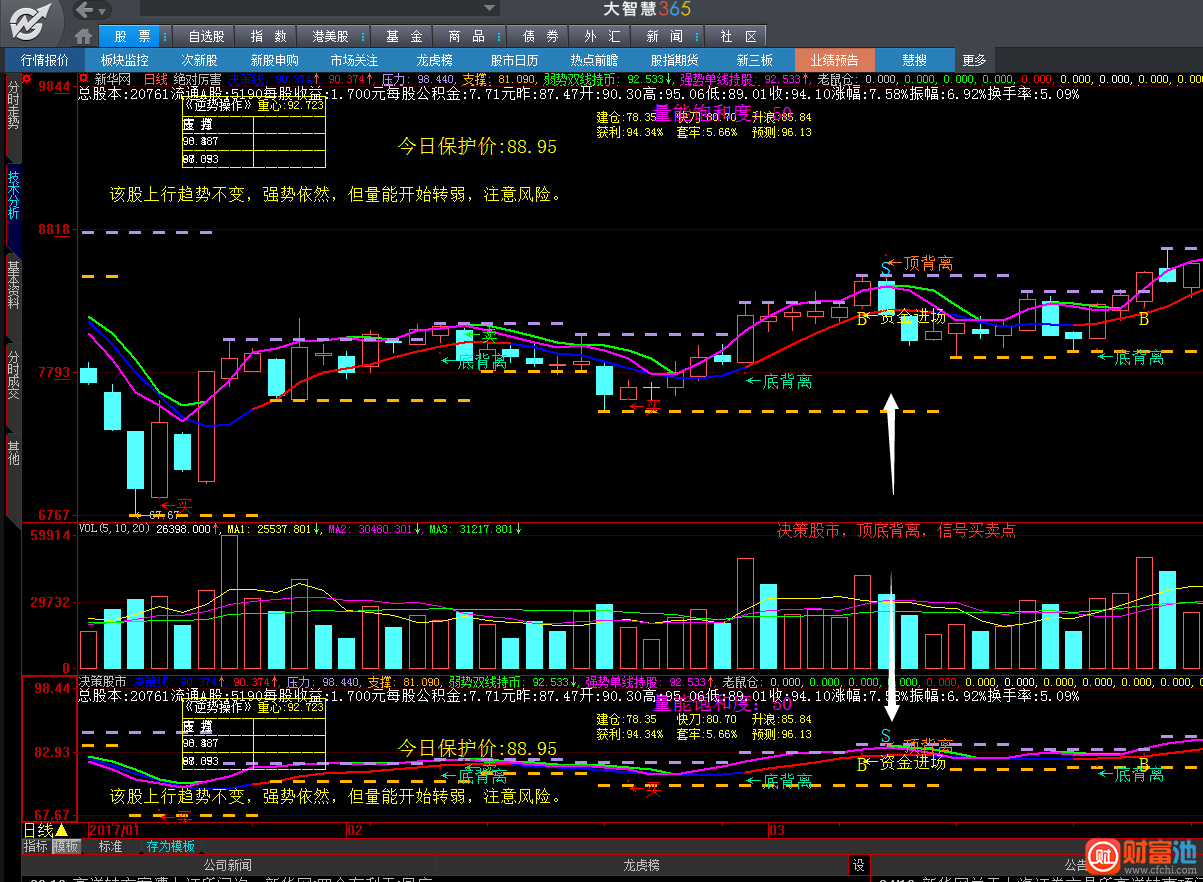Screen dimensions: 1203x882
Task: Click 存为模板 template tab
Action: [170, 846]
